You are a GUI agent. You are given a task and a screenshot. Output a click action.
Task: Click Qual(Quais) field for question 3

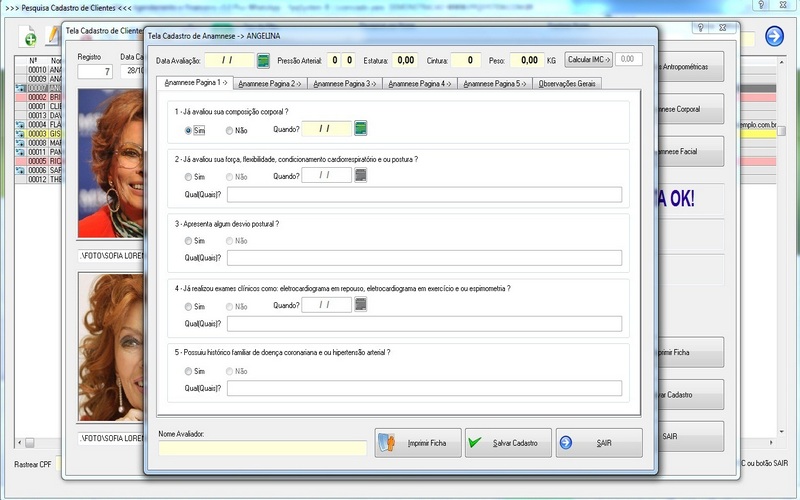pos(424,258)
